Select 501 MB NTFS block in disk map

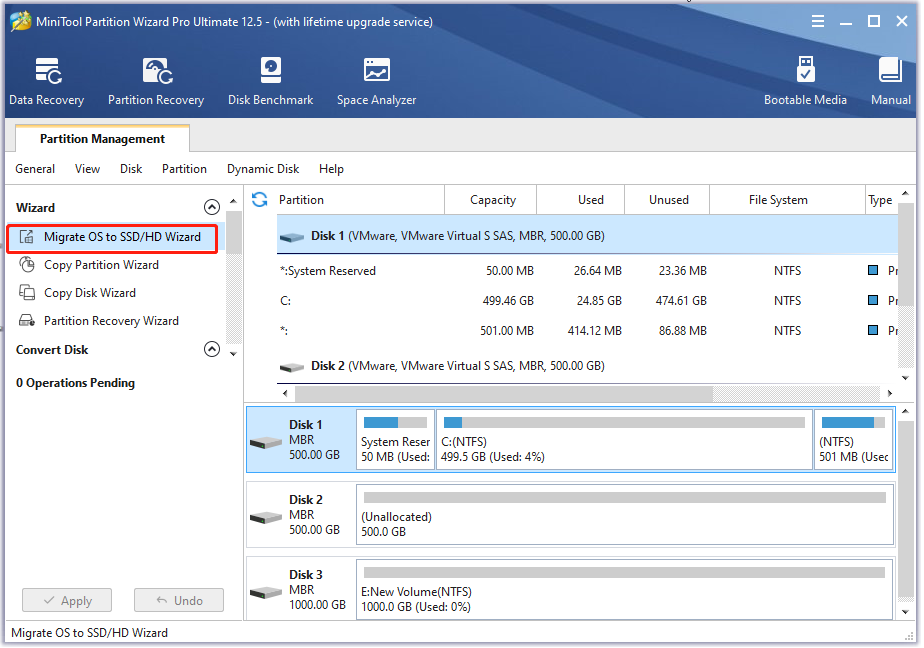point(854,440)
